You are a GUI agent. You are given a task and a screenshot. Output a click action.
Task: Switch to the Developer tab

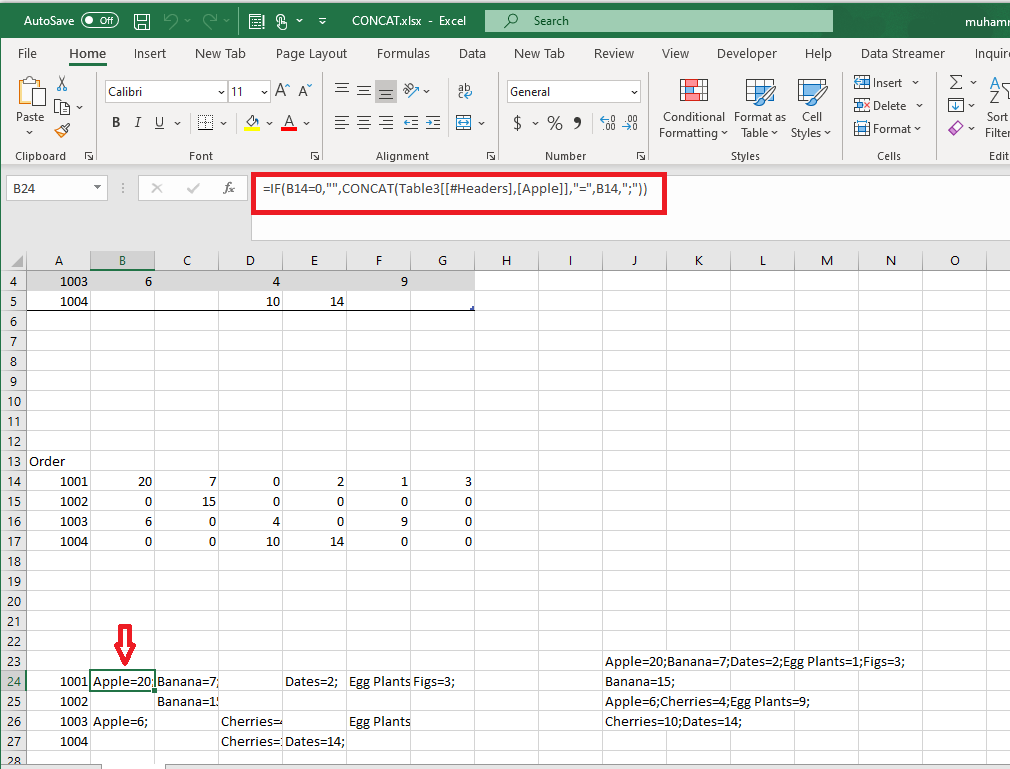pos(747,53)
